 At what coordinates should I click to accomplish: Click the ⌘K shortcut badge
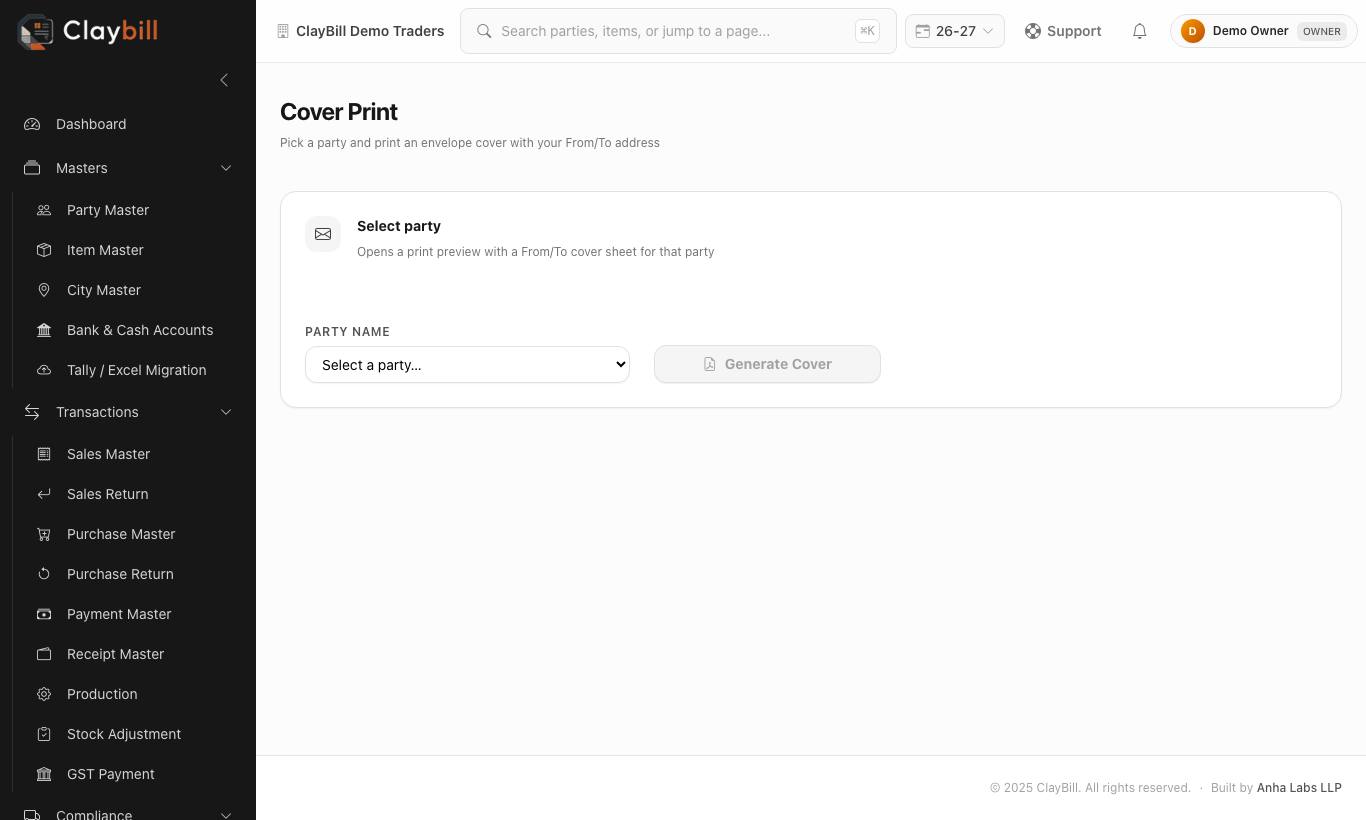click(867, 31)
